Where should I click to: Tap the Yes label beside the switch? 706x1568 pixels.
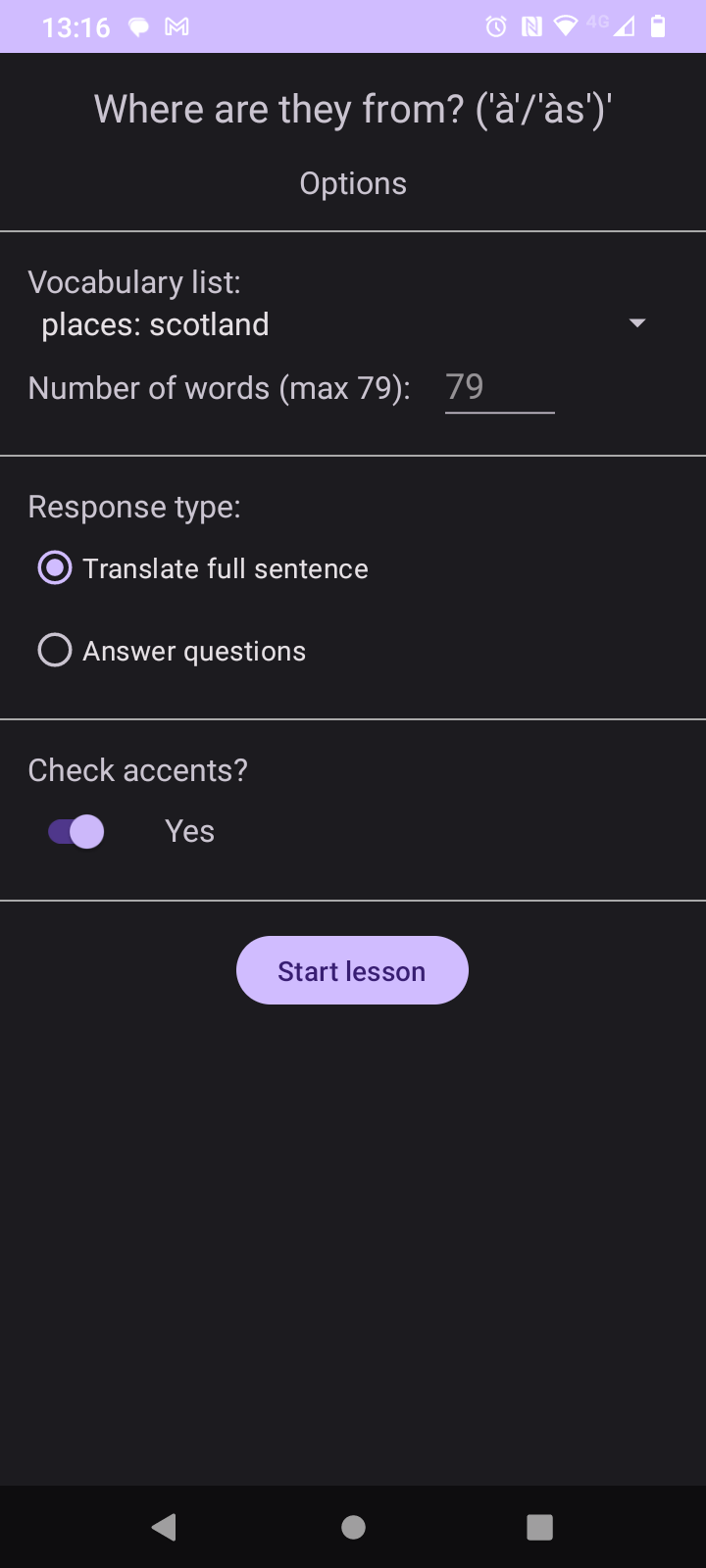click(x=189, y=831)
